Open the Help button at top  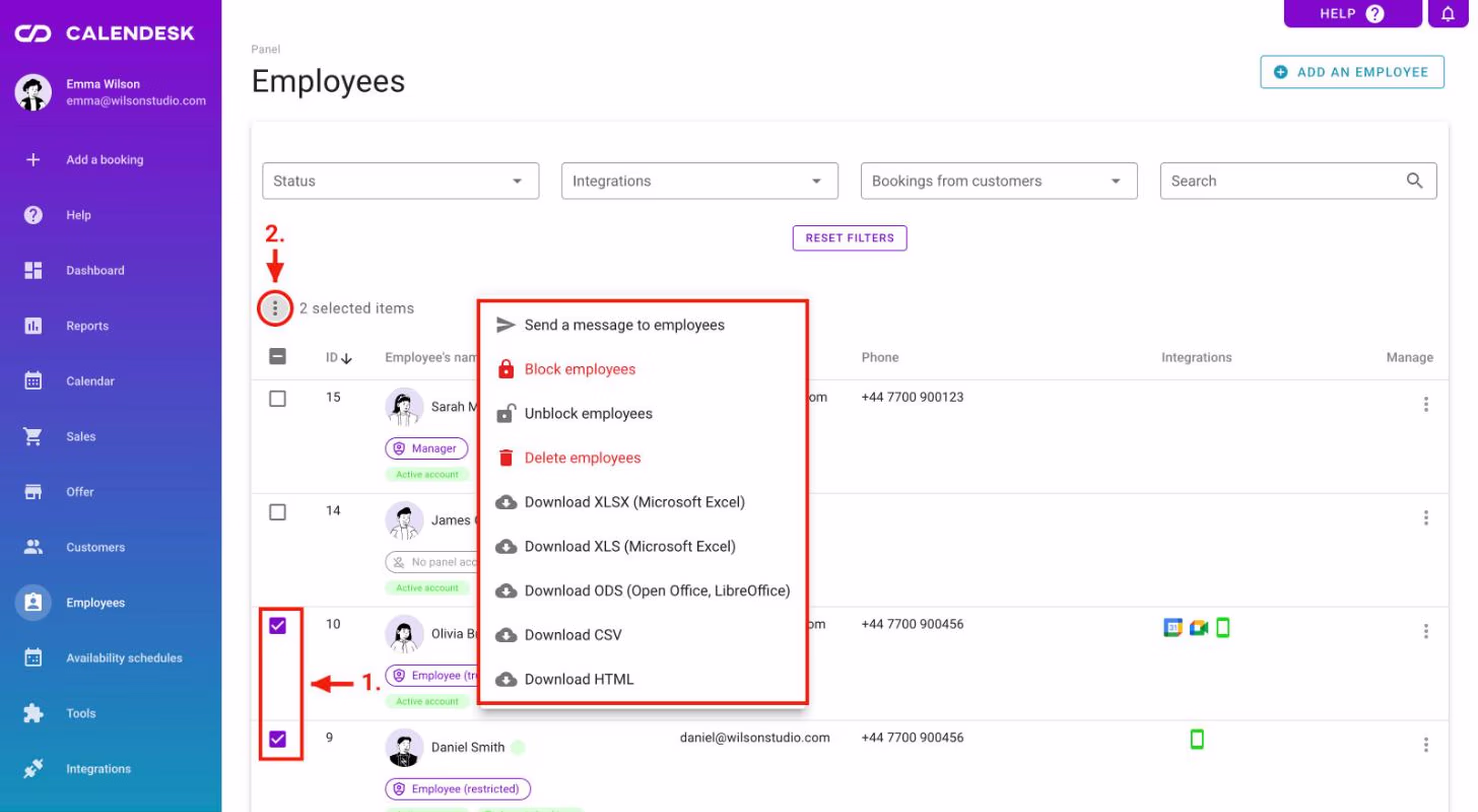pyautogui.click(x=1353, y=14)
